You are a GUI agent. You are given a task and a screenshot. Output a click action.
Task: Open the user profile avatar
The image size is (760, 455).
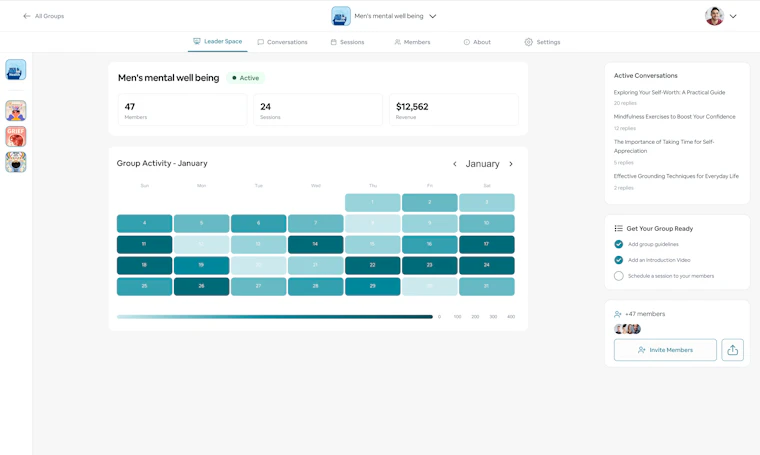(714, 16)
